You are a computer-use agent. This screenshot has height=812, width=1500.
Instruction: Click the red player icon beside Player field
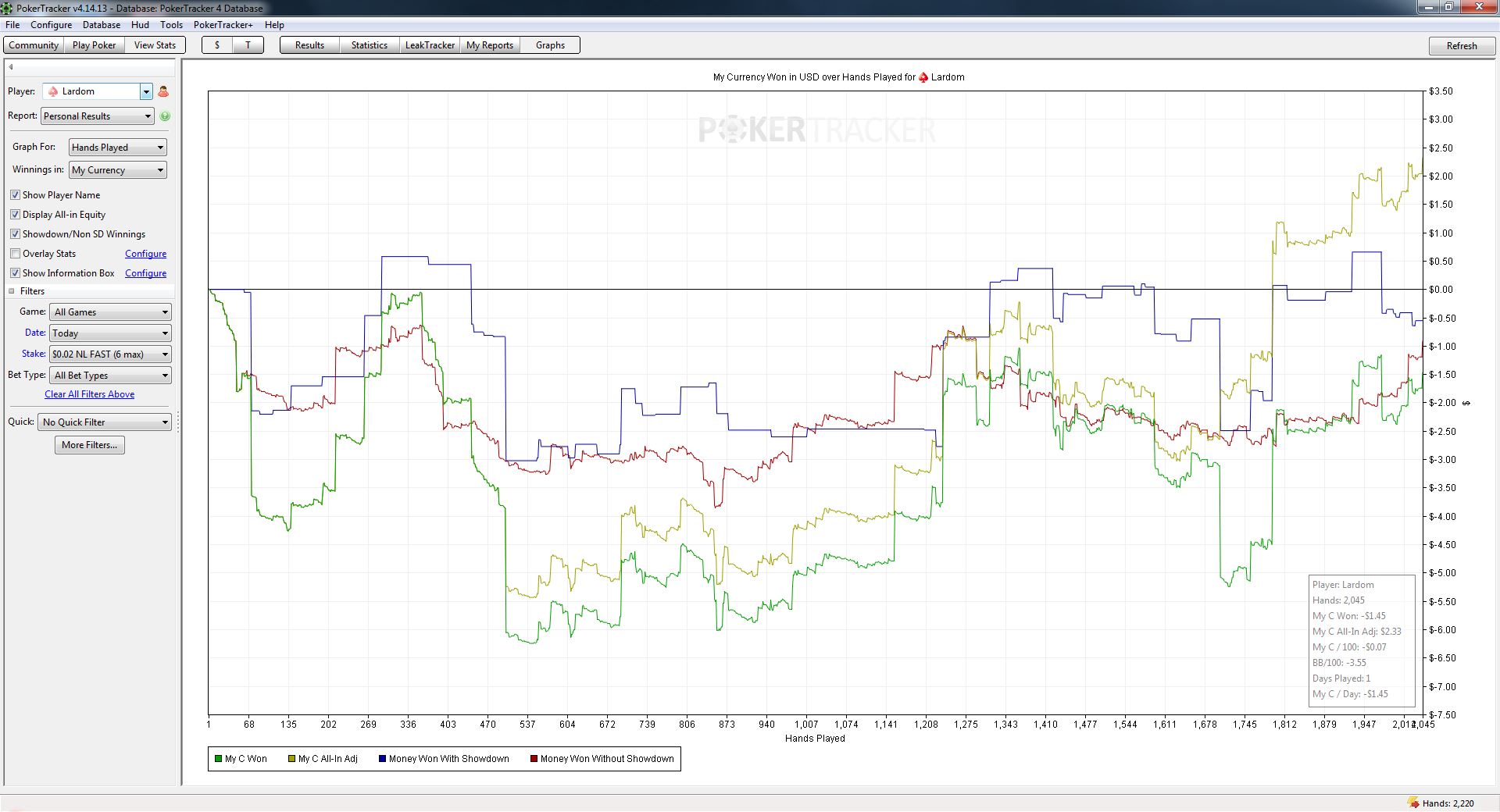click(x=163, y=91)
